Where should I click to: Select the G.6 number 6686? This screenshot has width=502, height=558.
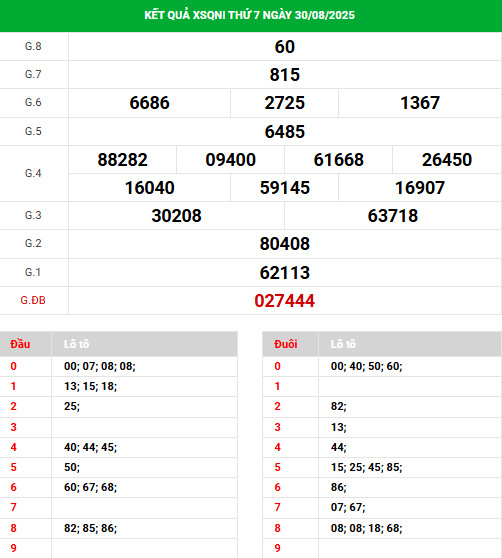click(x=149, y=103)
